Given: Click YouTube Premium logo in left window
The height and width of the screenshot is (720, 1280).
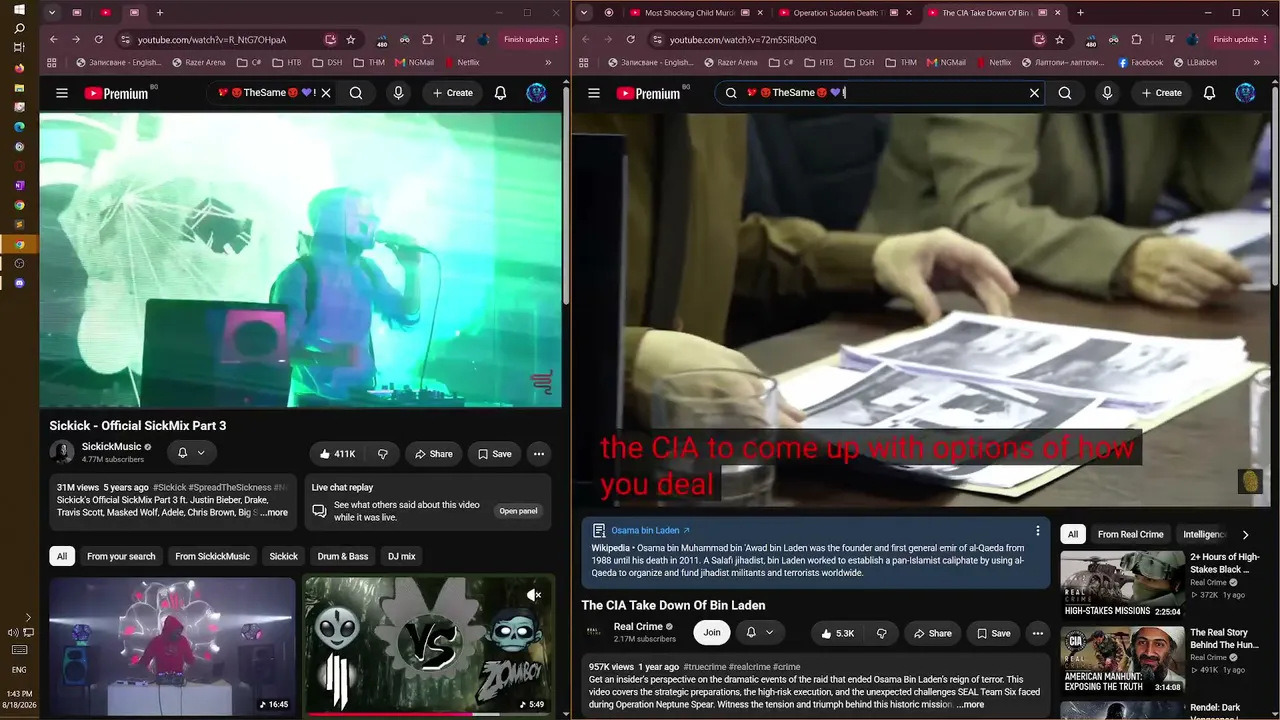Looking at the screenshot, I should tap(117, 93).
